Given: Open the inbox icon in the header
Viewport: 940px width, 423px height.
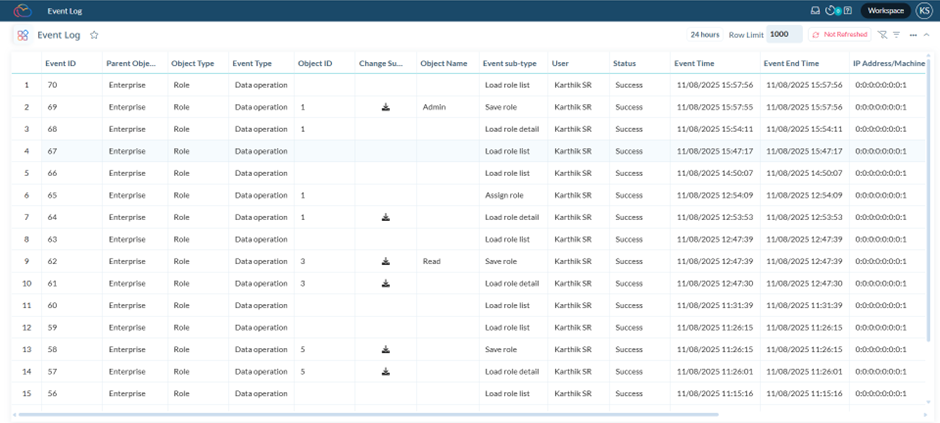Looking at the screenshot, I should 815,11.
